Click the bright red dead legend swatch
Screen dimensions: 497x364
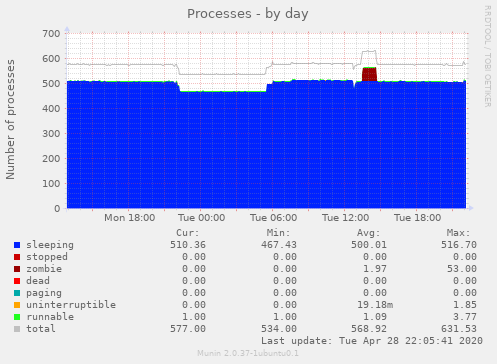pyautogui.click(x=17, y=281)
